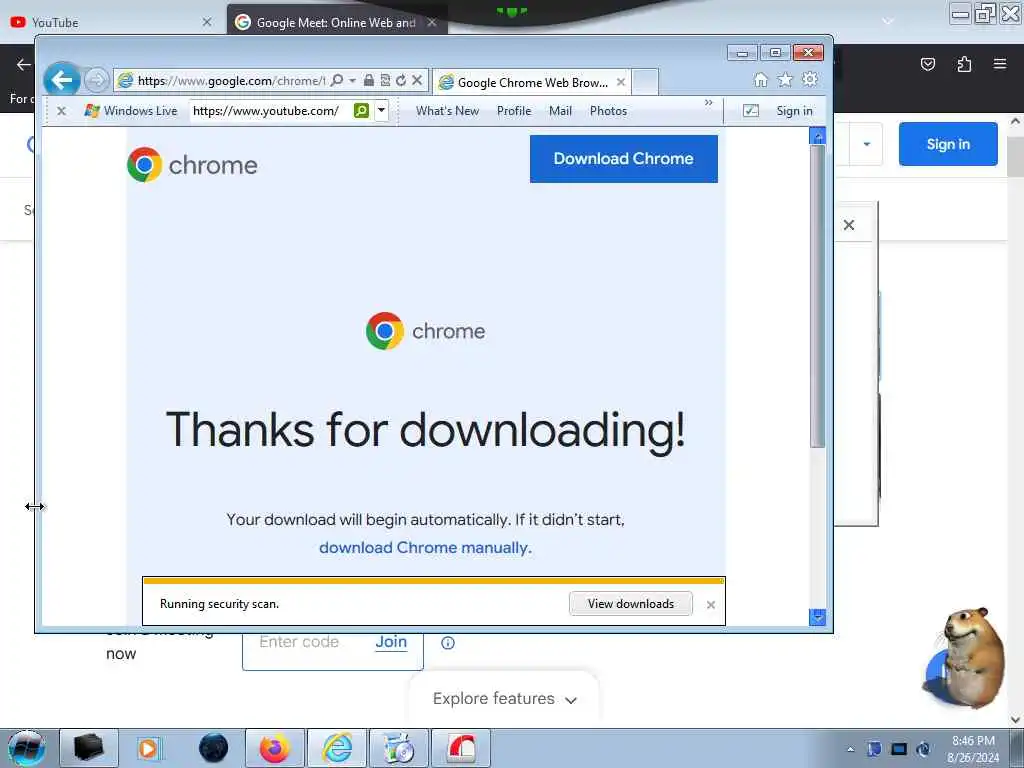
Task: Open the IE address bar autocomplete dropdown arrow
Action: tap(353, 80)
